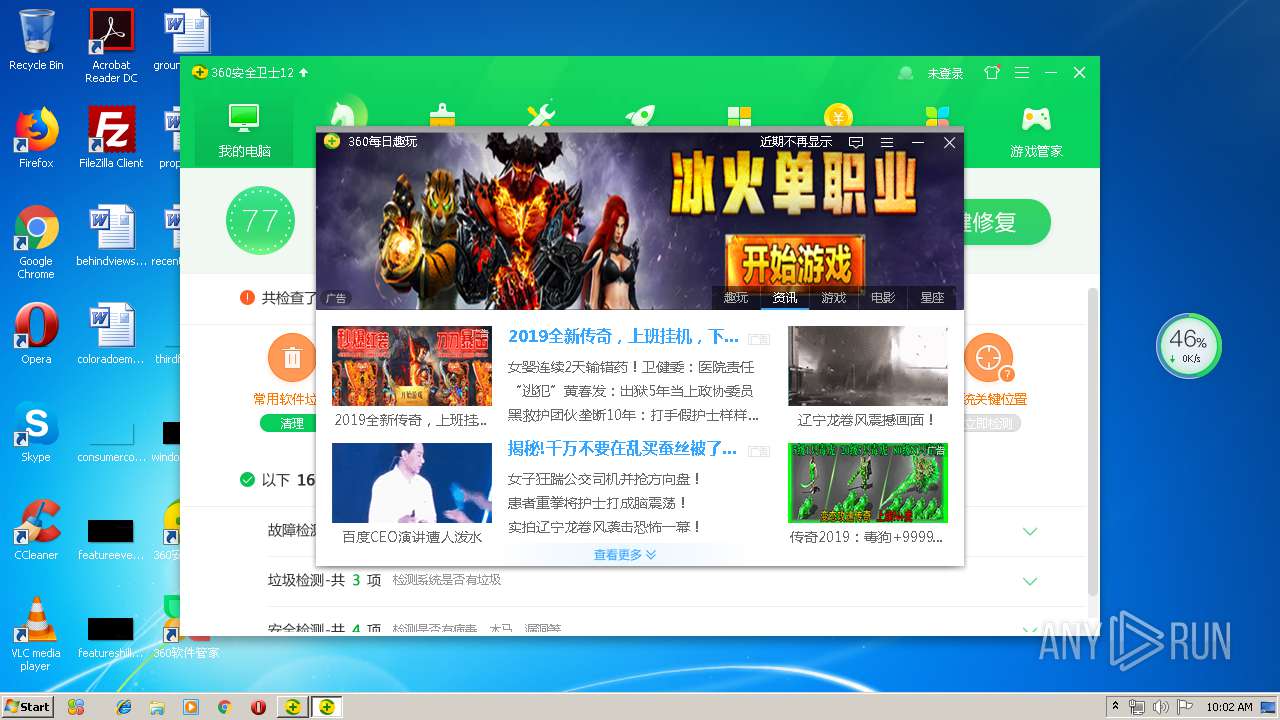Open news 实拍辽宁龙卷风袭击恐怖一幕
Viewport: 1280px width, 720px height.
[605, 527]
